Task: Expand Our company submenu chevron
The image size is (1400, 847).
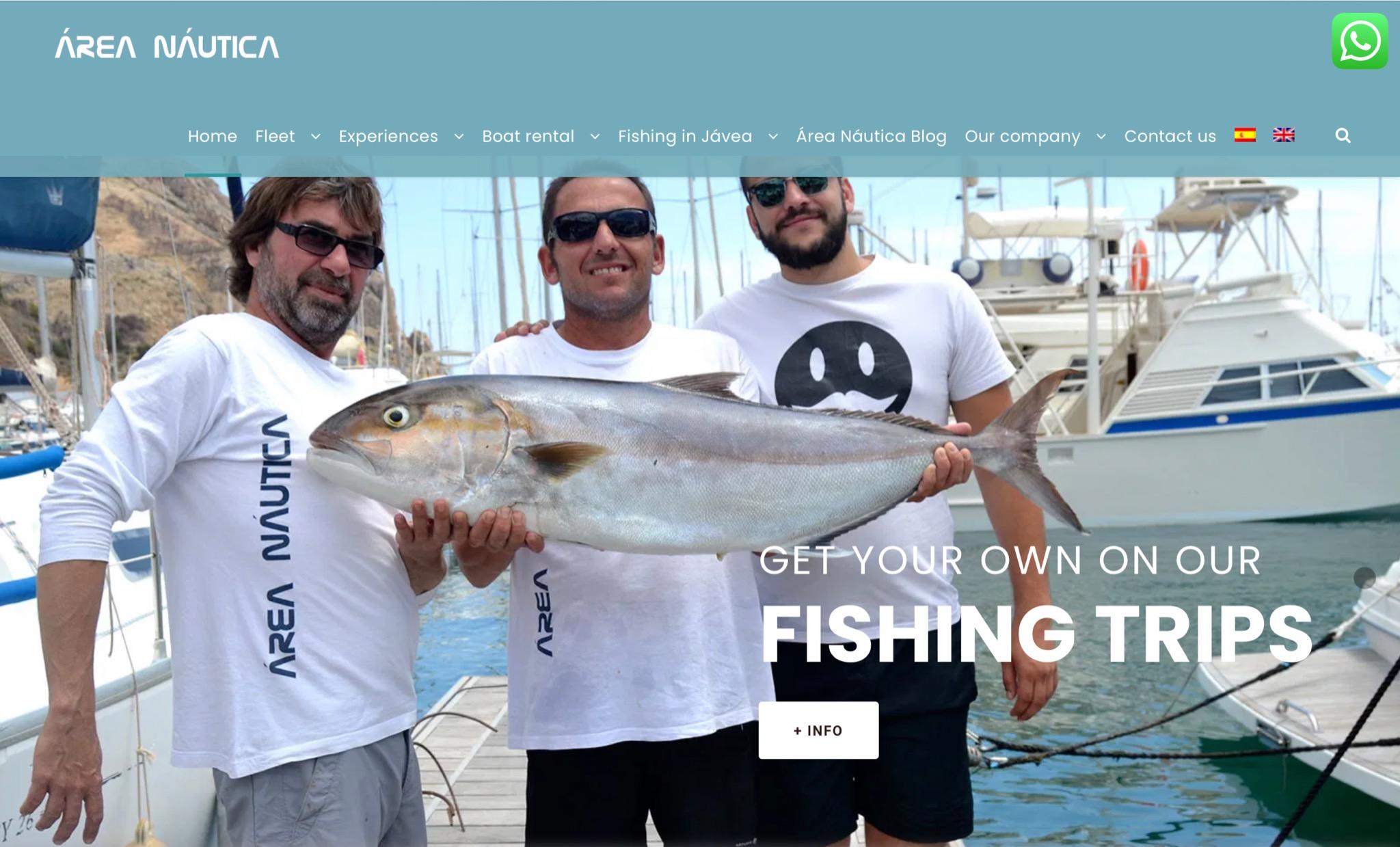Action: click(x=1101, y=137)
